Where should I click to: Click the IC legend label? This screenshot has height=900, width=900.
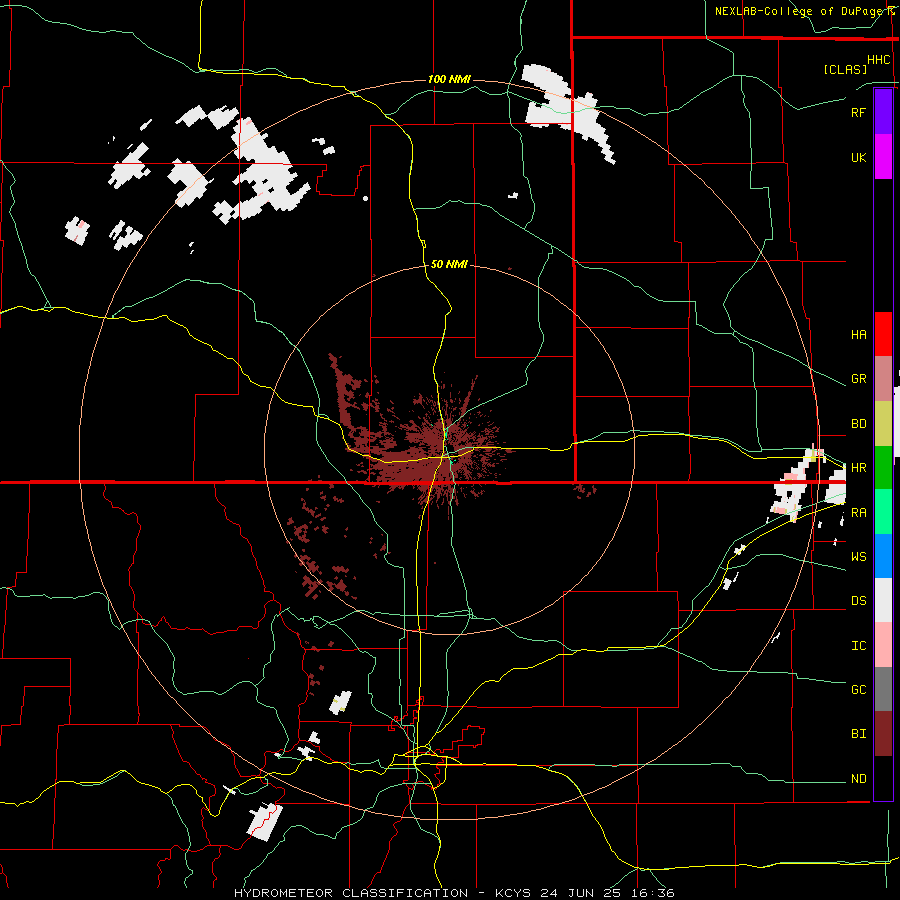(x=858, y=646)
